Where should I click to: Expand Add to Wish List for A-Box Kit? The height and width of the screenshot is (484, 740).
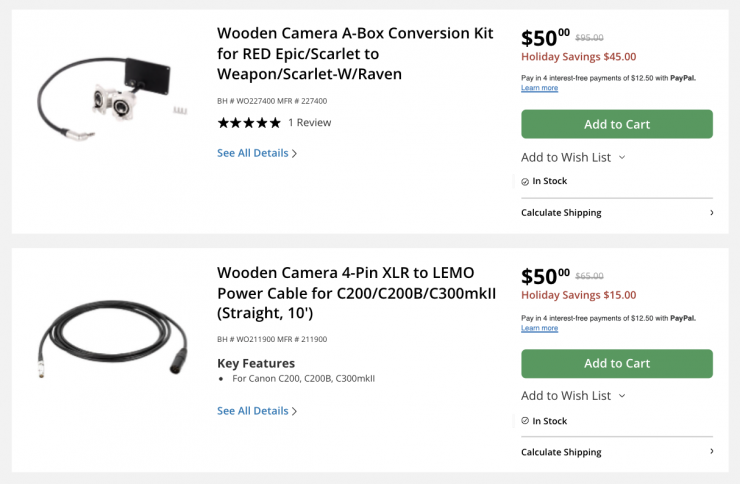[573, 157]
